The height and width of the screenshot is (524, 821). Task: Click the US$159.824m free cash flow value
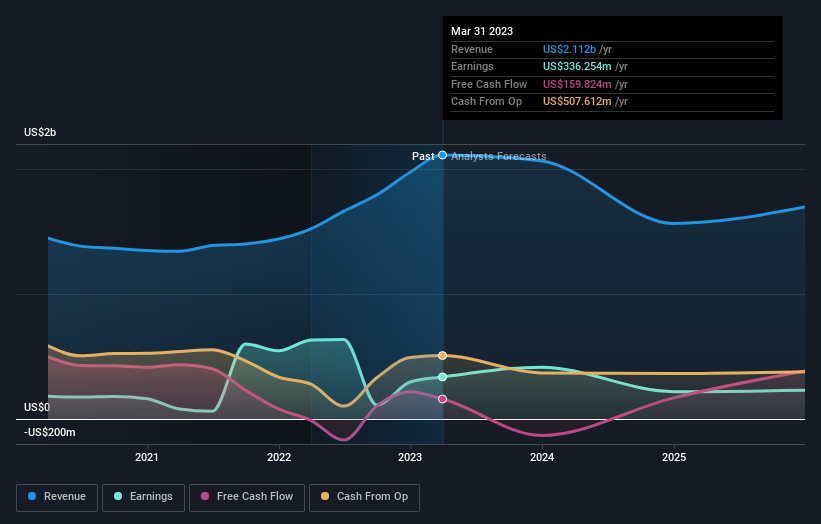(577, 84)
